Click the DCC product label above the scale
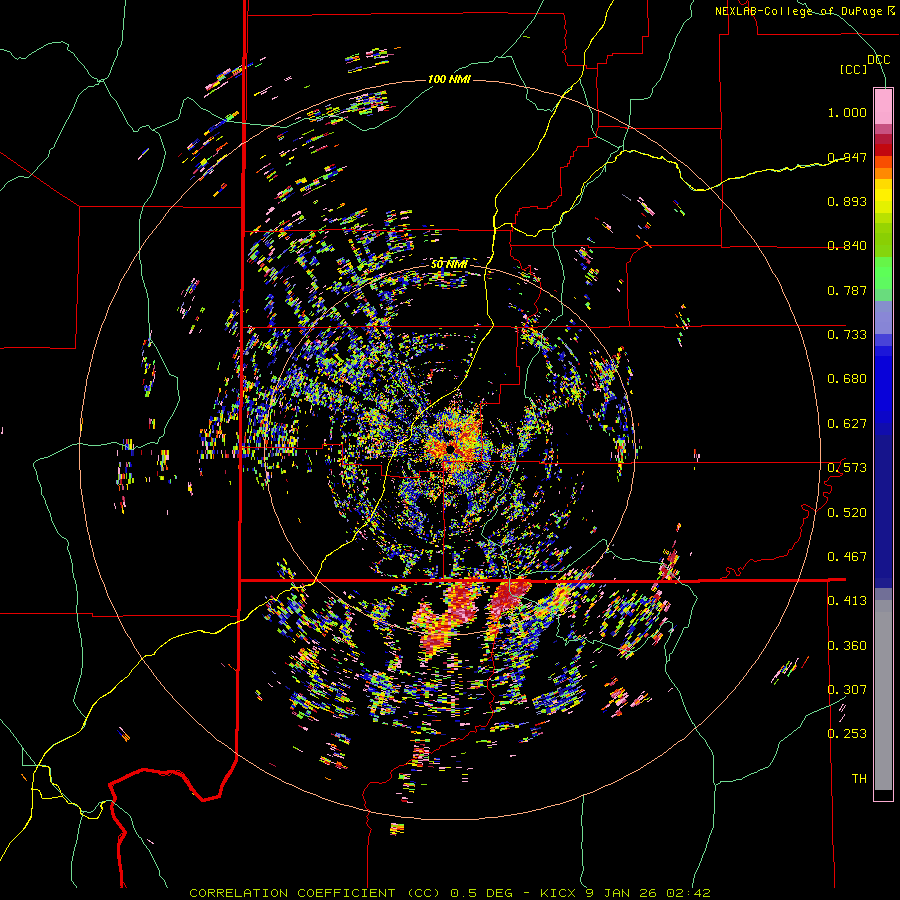The image size is (900, 900). point(879,60)
